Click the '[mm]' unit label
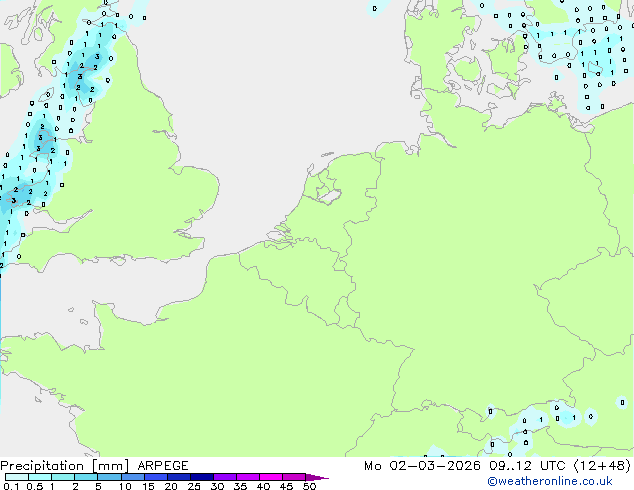Screen dimensions: 634x490 (x=110, y=466)
